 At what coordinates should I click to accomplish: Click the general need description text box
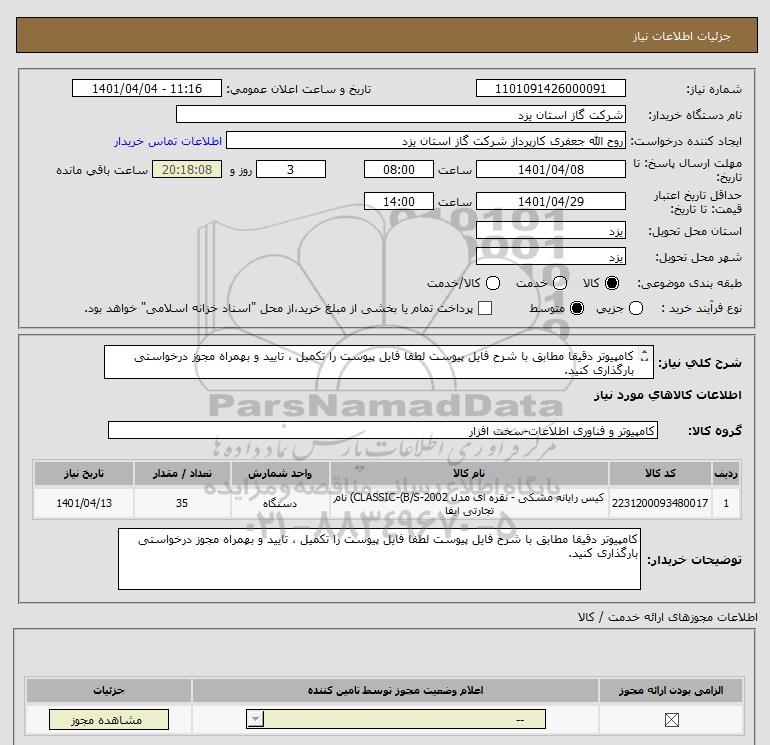[x=379, y=362]
